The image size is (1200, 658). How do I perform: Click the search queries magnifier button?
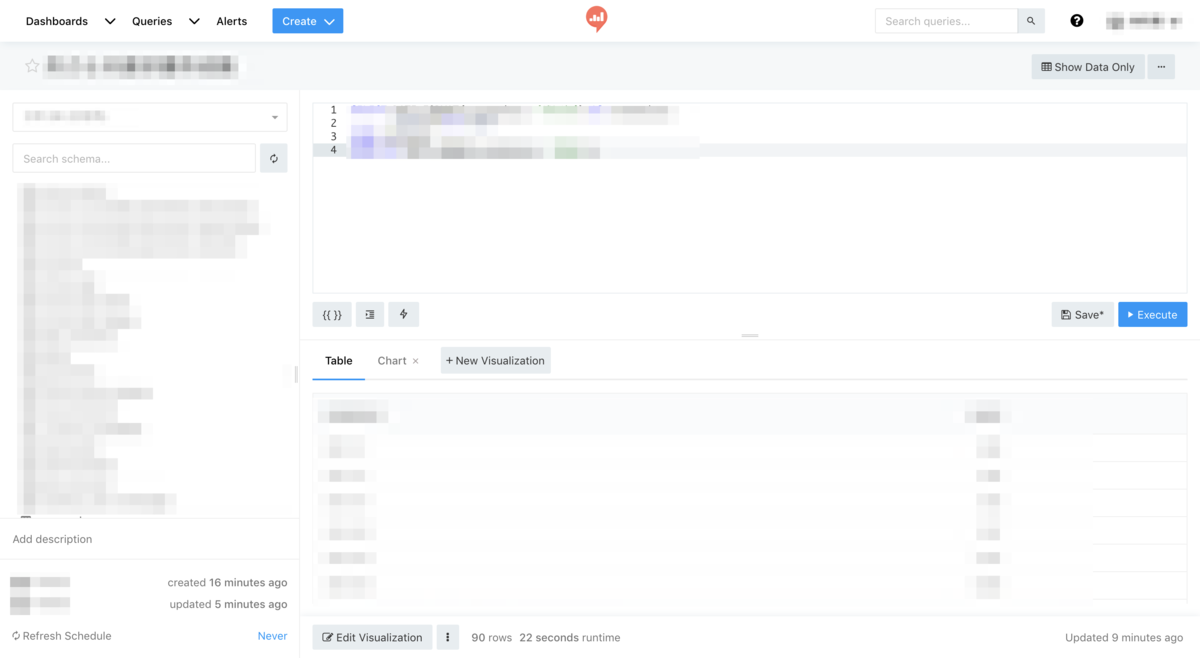pyautogui.click(x=1031, y=21)
